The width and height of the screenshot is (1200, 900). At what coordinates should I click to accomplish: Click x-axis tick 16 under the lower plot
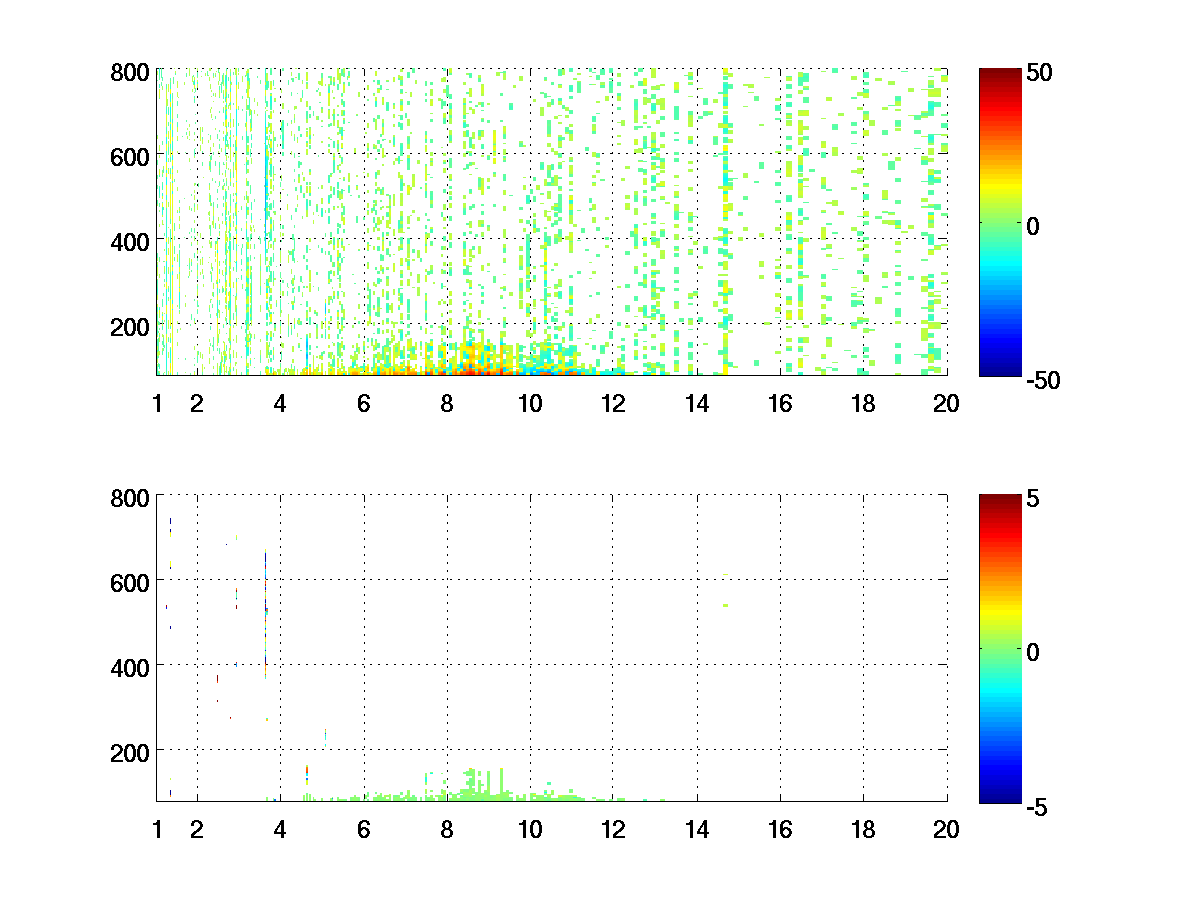click(x=780, y=829)
